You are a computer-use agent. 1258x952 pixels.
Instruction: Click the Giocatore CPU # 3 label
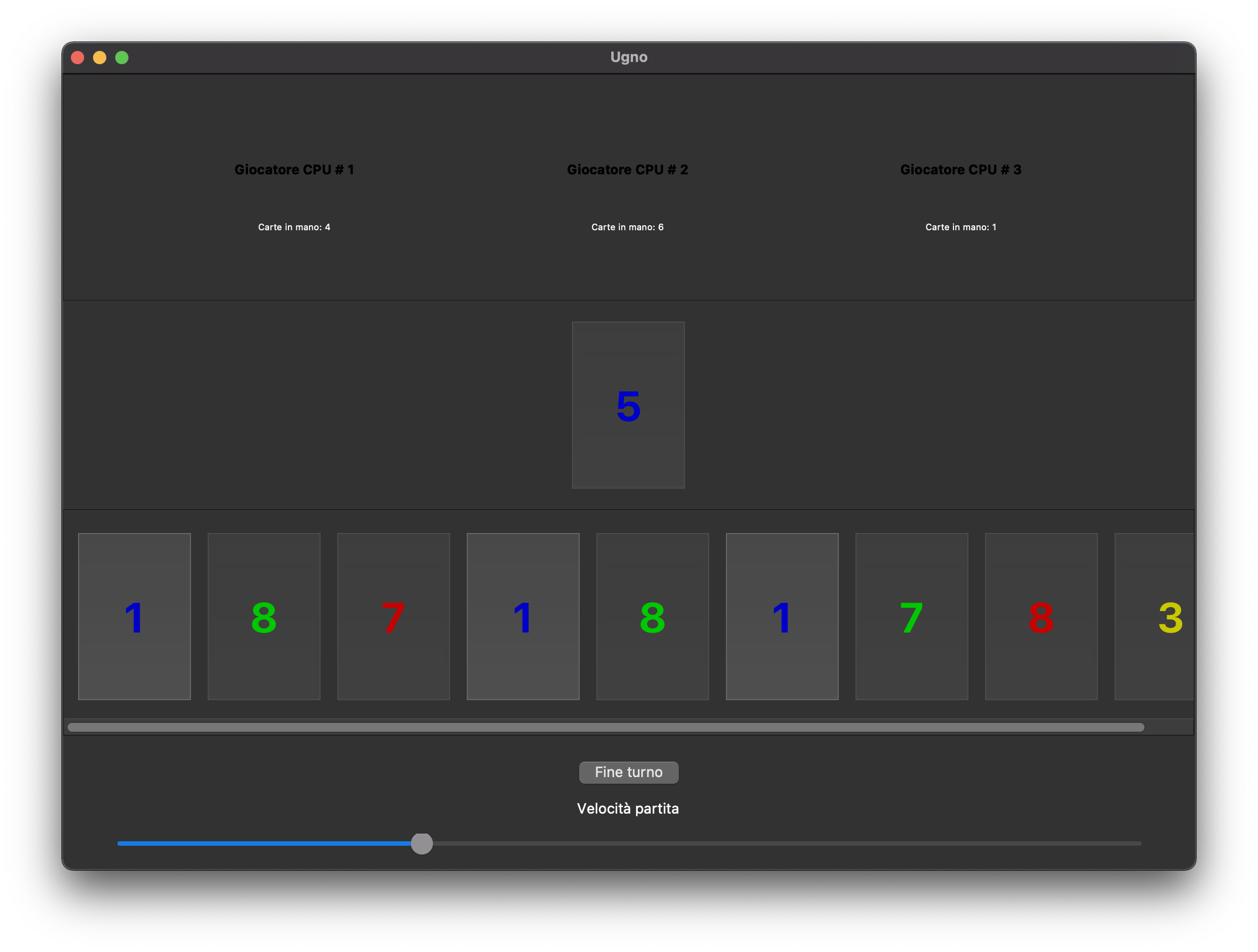click(x=961, y=169)
